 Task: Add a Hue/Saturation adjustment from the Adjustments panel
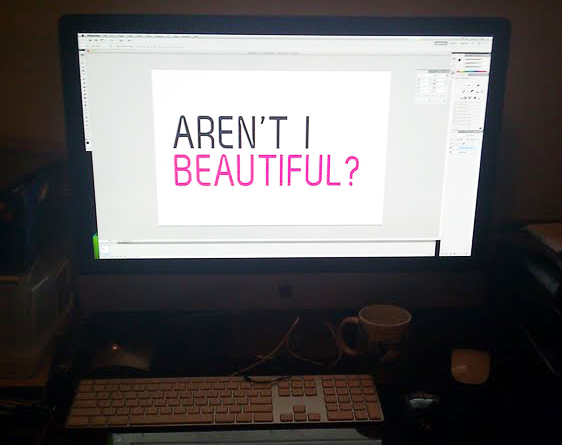(x=467, y=91)
